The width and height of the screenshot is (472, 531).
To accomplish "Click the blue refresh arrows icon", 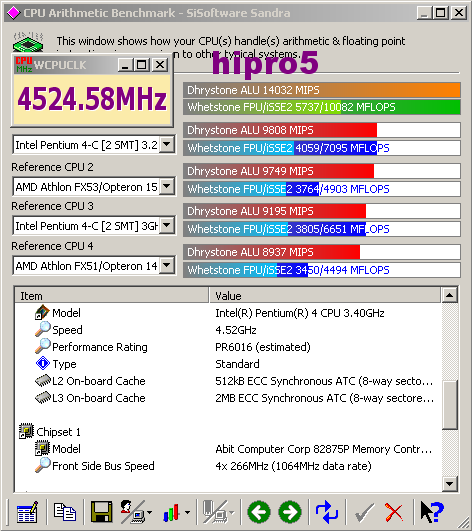I will pyautogui.click(x=326, y=512).
